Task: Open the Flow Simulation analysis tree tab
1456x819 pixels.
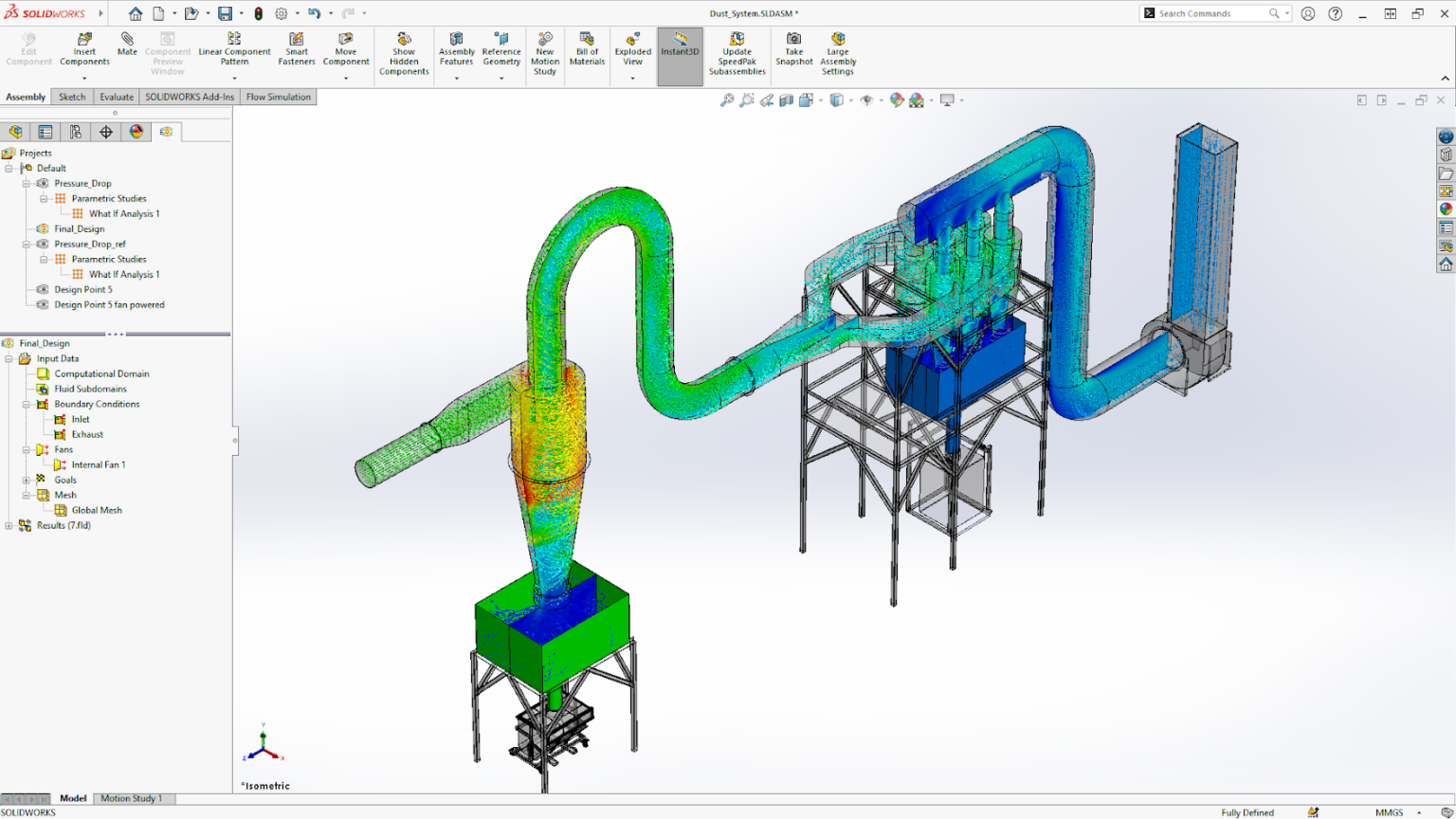Action: 166,132
